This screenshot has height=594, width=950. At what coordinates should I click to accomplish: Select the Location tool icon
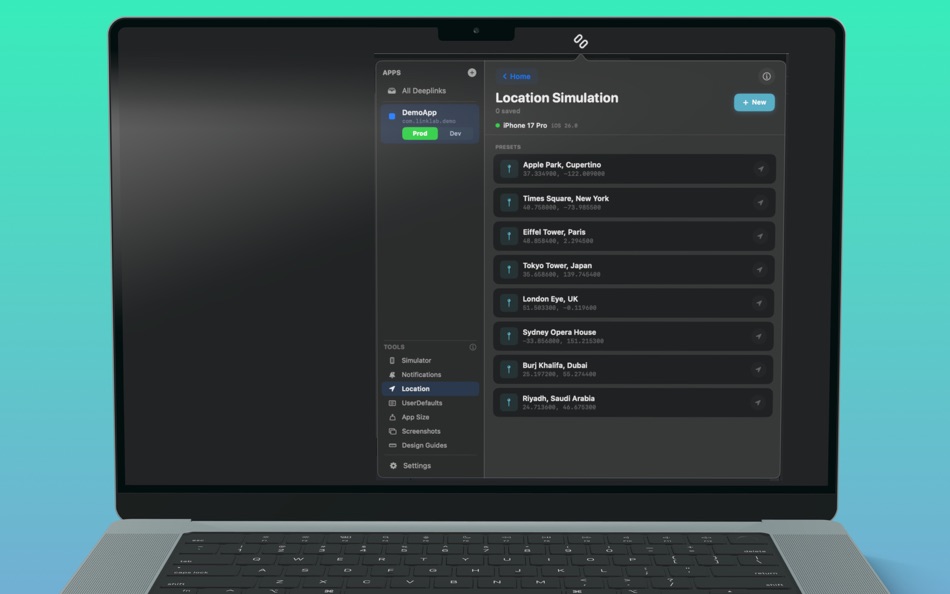tap(395, 388)
